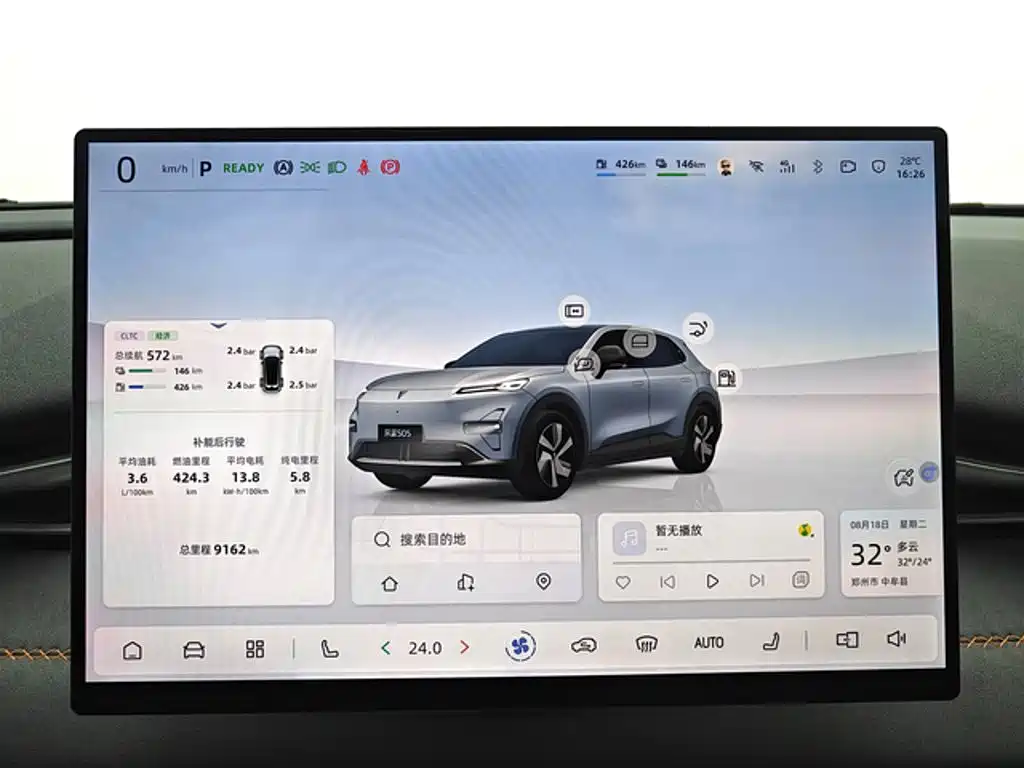
Task: Skip to previous track
Action: coord(667,581)
